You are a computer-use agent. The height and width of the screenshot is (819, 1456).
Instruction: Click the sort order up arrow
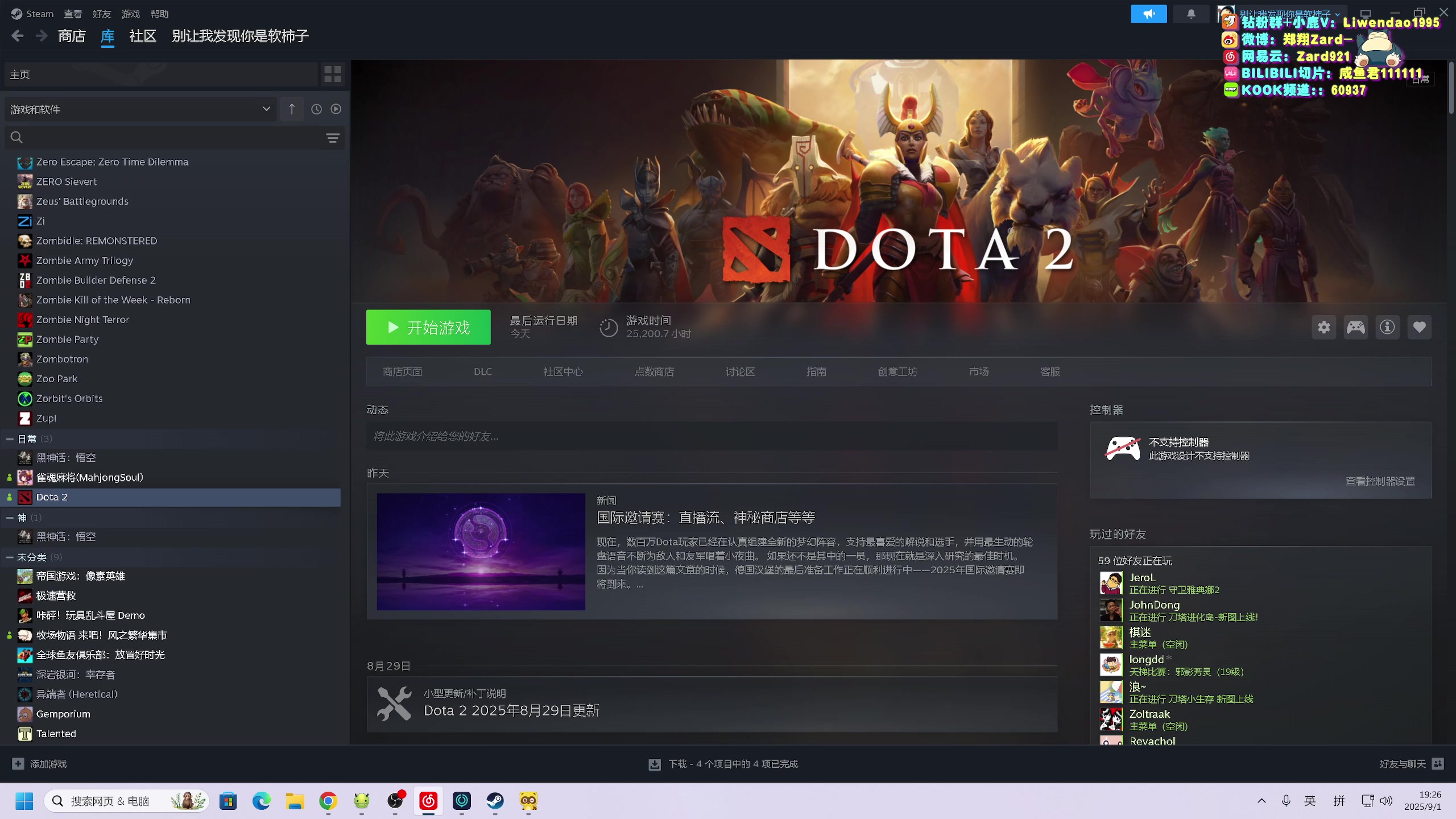point(292,109)
